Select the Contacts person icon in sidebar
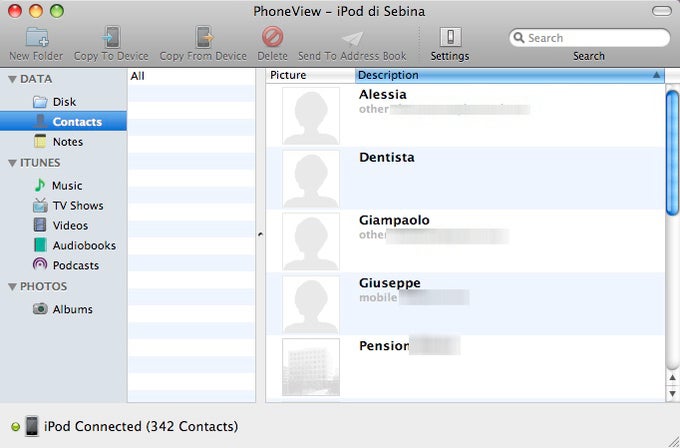680x448 pixels. coord(40,121)
